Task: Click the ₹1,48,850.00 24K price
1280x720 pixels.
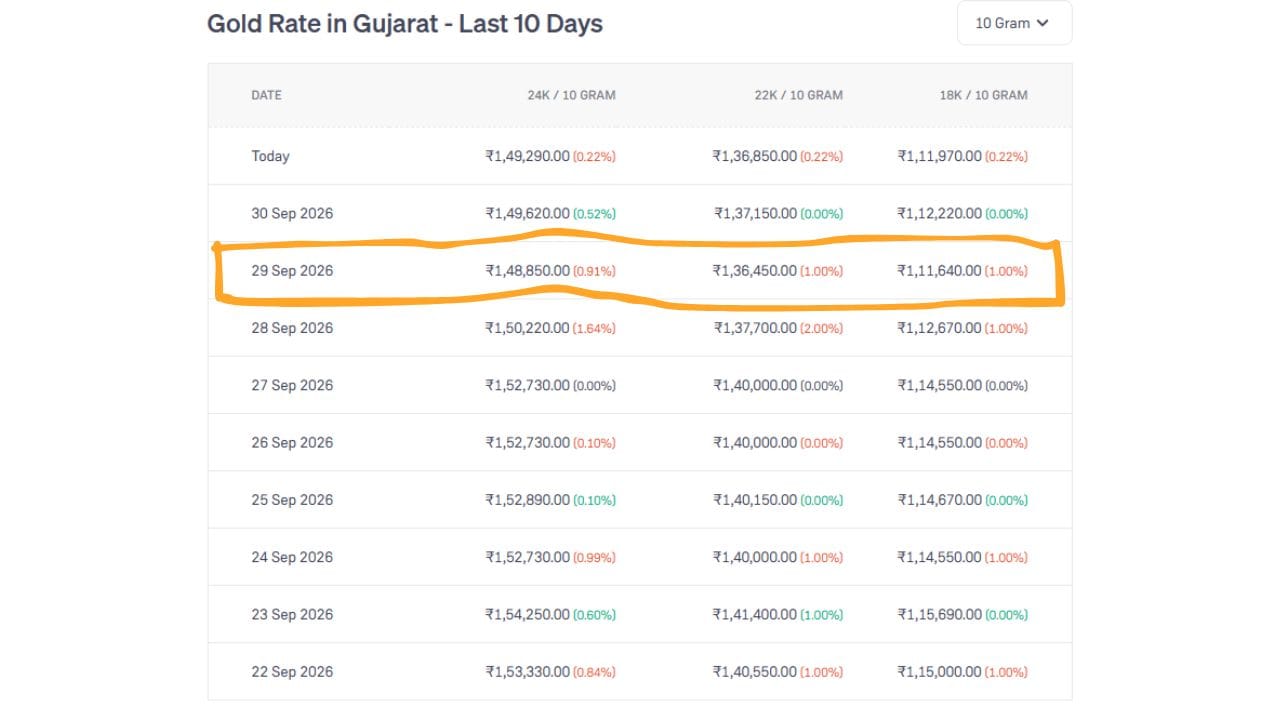Action: tap(527, 271)
